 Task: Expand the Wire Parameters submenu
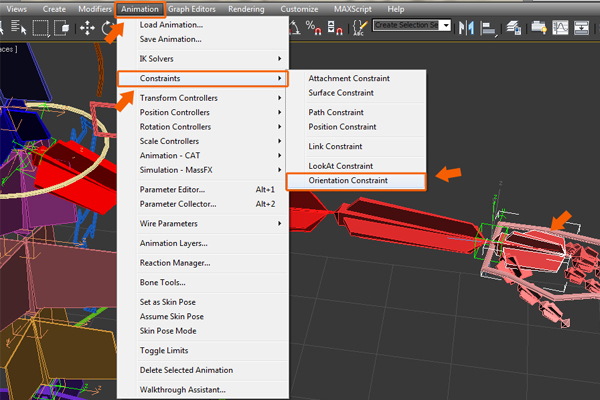203,224
